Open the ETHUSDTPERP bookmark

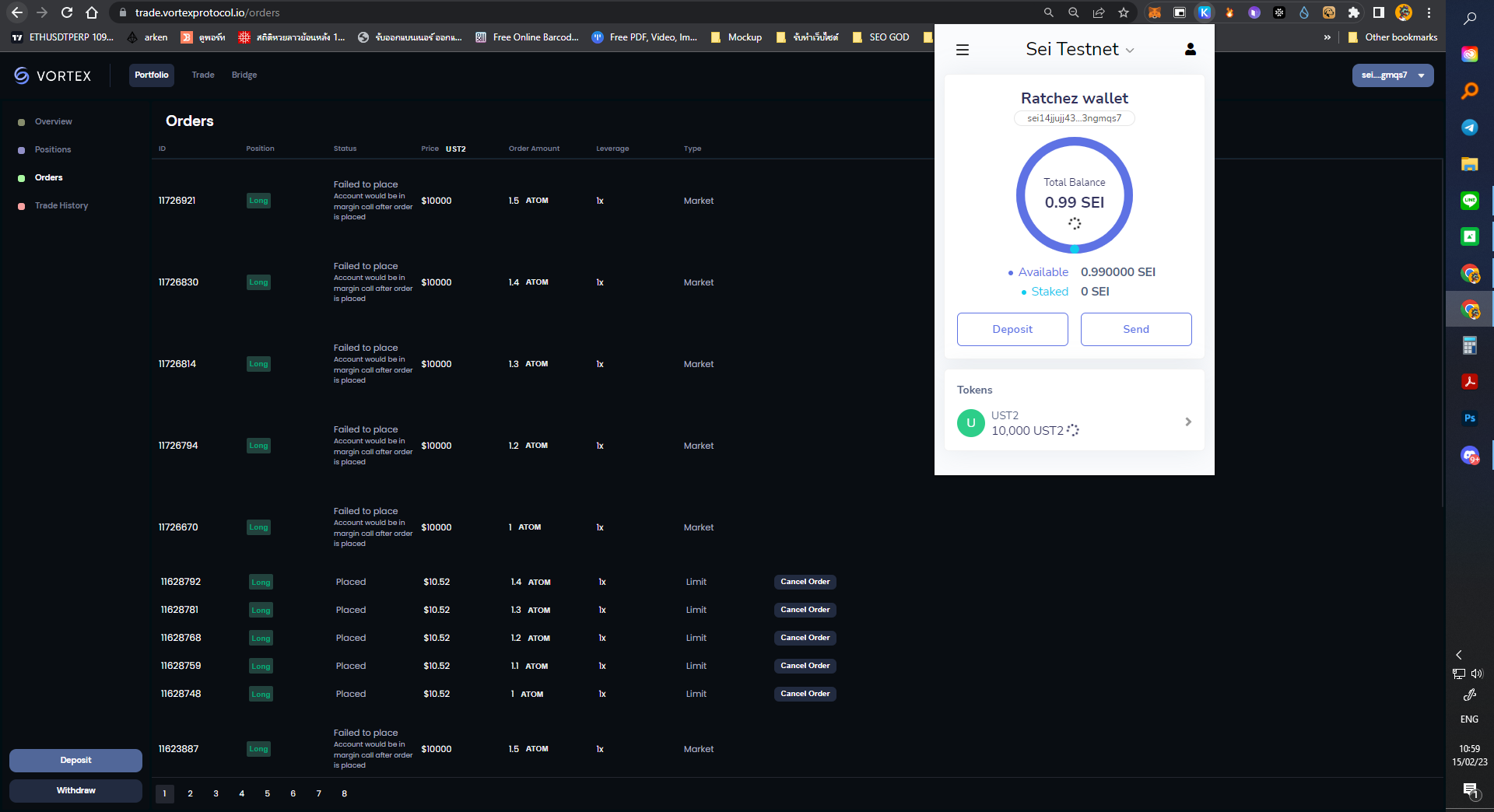click(62, 37)
